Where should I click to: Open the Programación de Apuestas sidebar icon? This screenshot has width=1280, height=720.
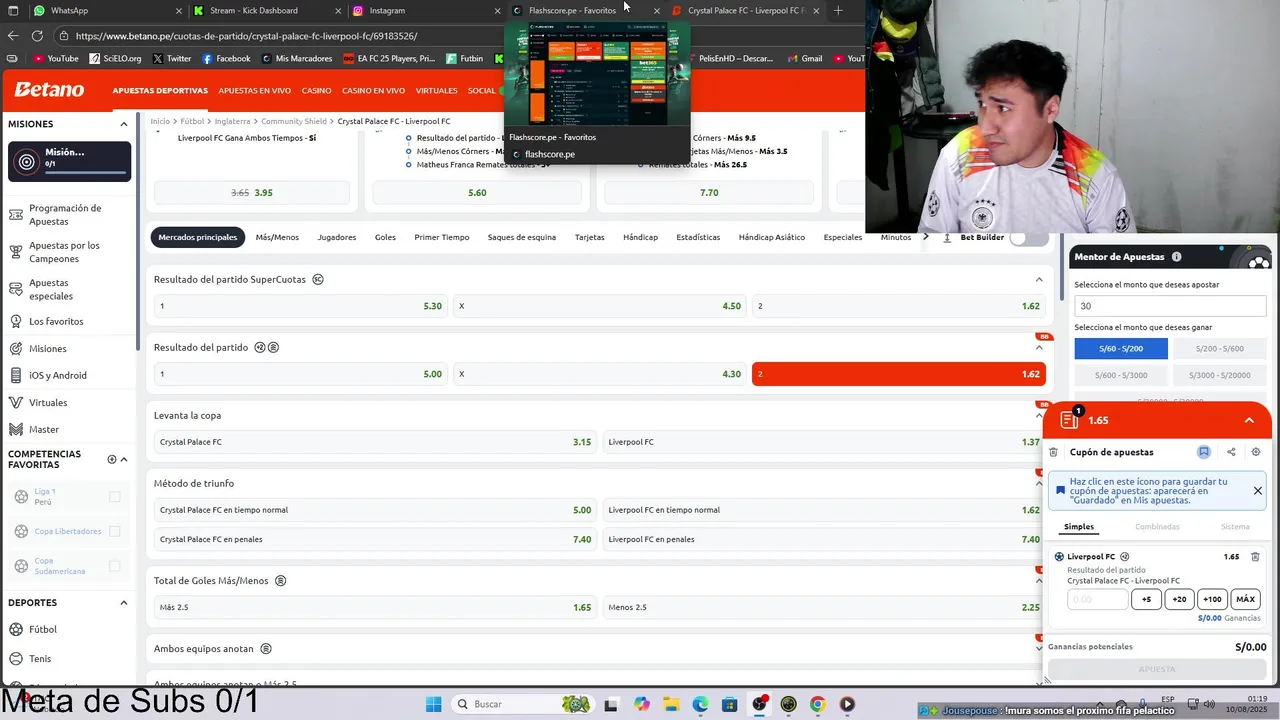(16, 214)
